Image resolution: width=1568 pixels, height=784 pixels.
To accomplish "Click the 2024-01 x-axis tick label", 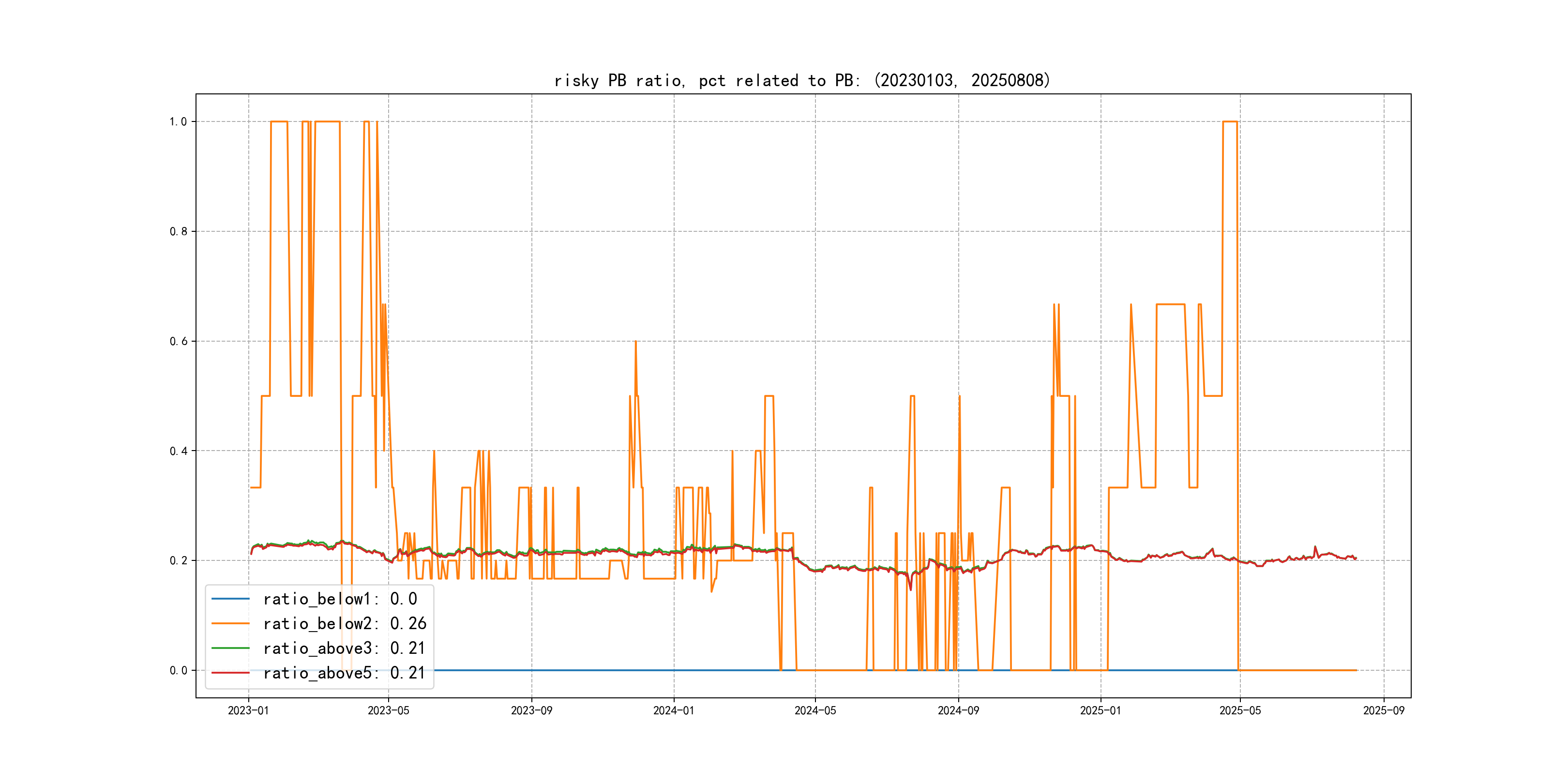I will pos(673,710).
